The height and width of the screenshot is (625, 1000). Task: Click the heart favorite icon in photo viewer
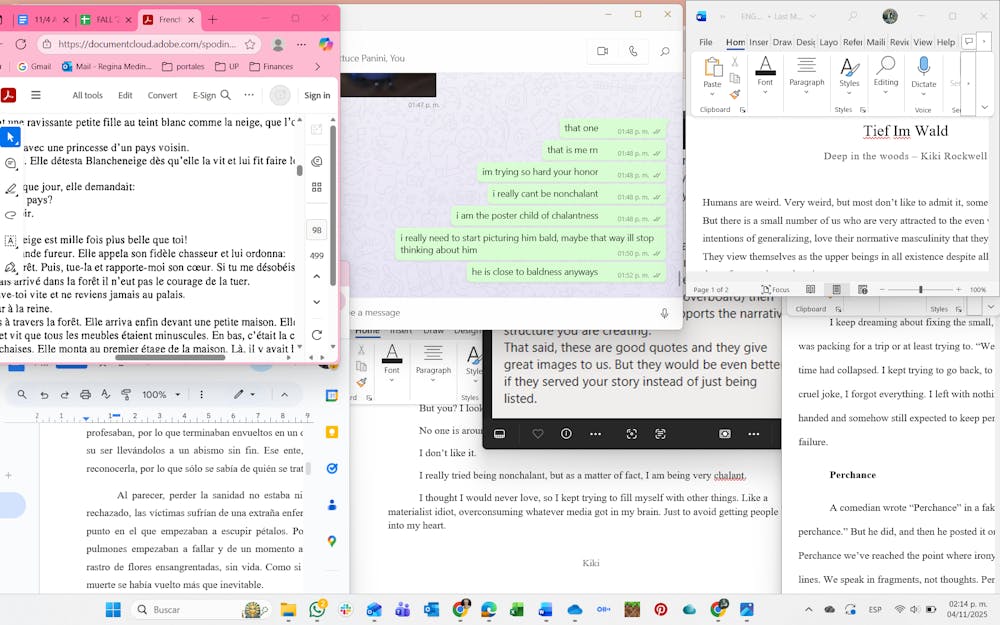538,434
